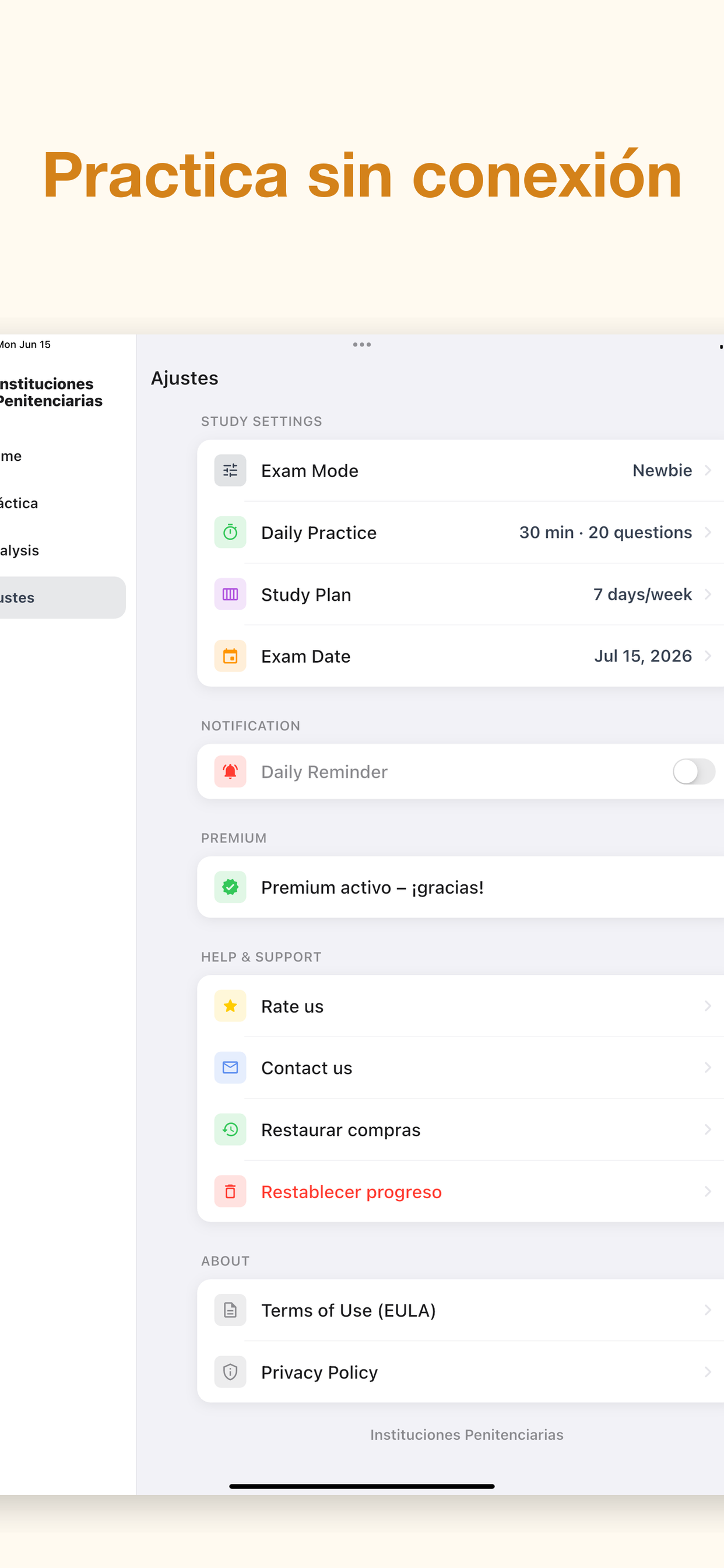Click the Daily Practice timer icon
724x1568 pixels.
(230, 533)
